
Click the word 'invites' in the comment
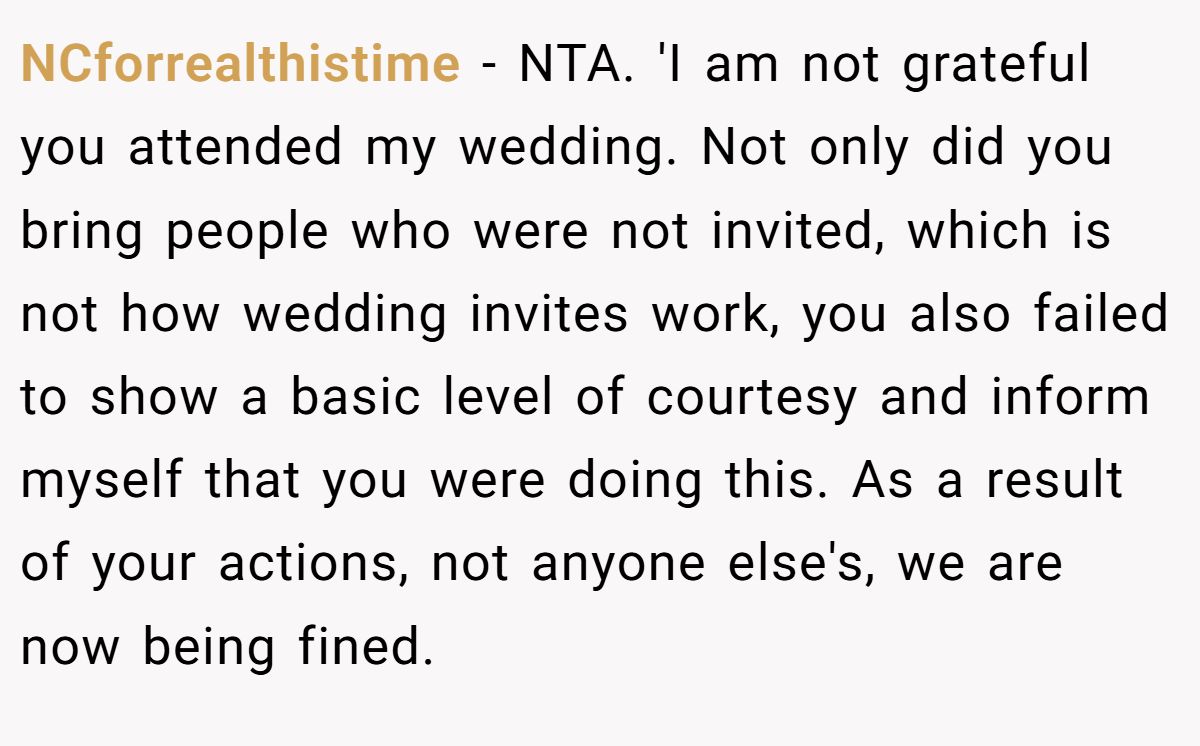(548, 314)
